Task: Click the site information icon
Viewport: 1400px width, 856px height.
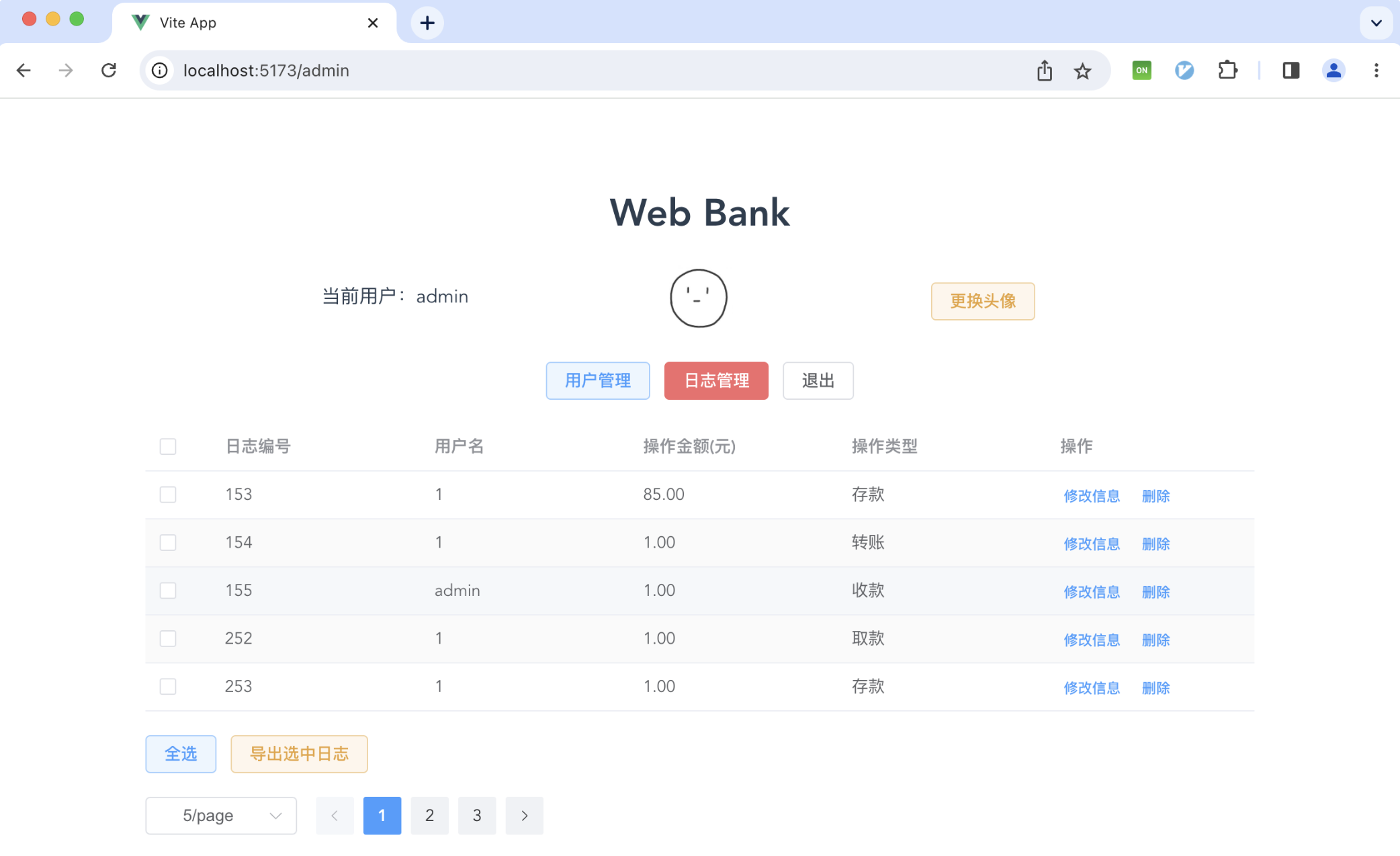Action: [x=160, y=71]
